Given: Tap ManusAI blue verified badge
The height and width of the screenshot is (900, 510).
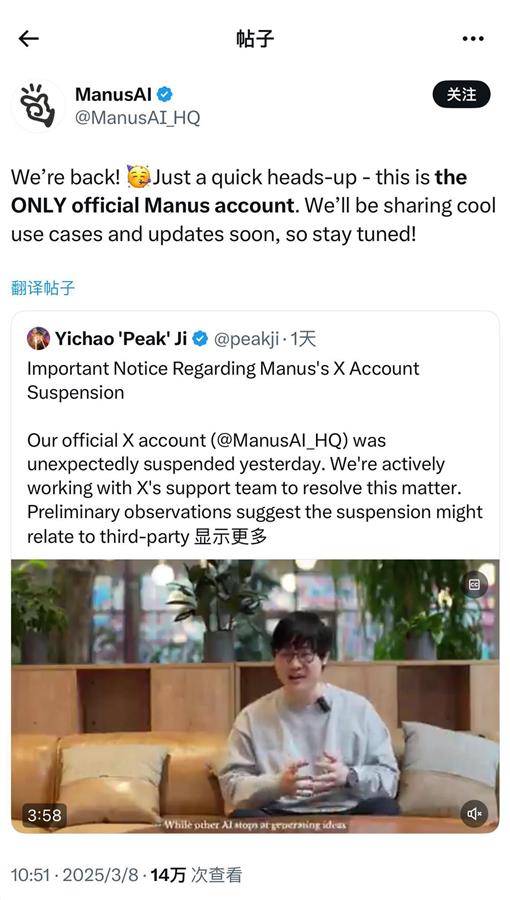Looking at the screenshot, I should click(x=165, y=94).
